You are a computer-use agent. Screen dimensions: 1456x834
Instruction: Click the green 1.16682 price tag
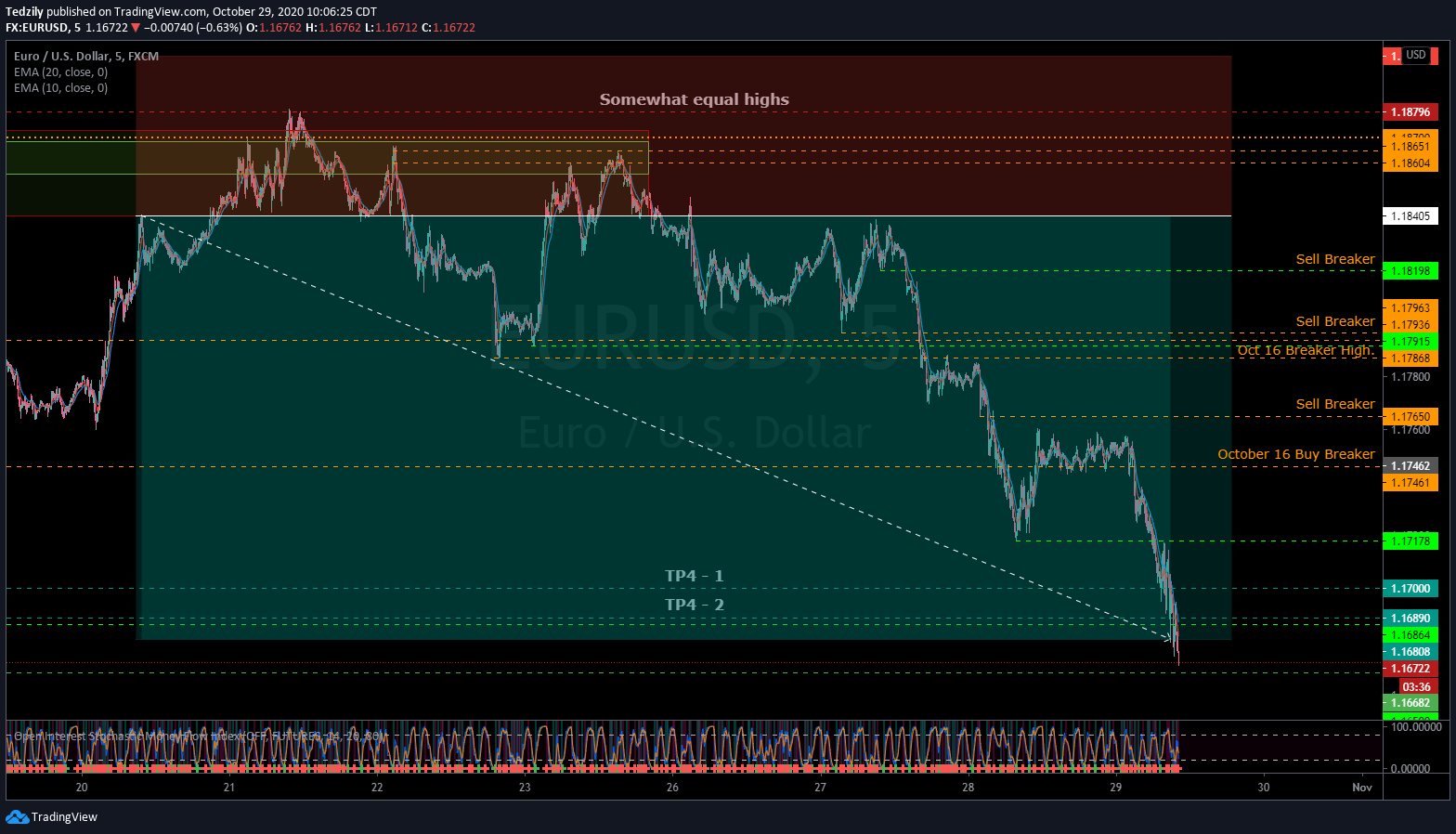(1410, 703)
